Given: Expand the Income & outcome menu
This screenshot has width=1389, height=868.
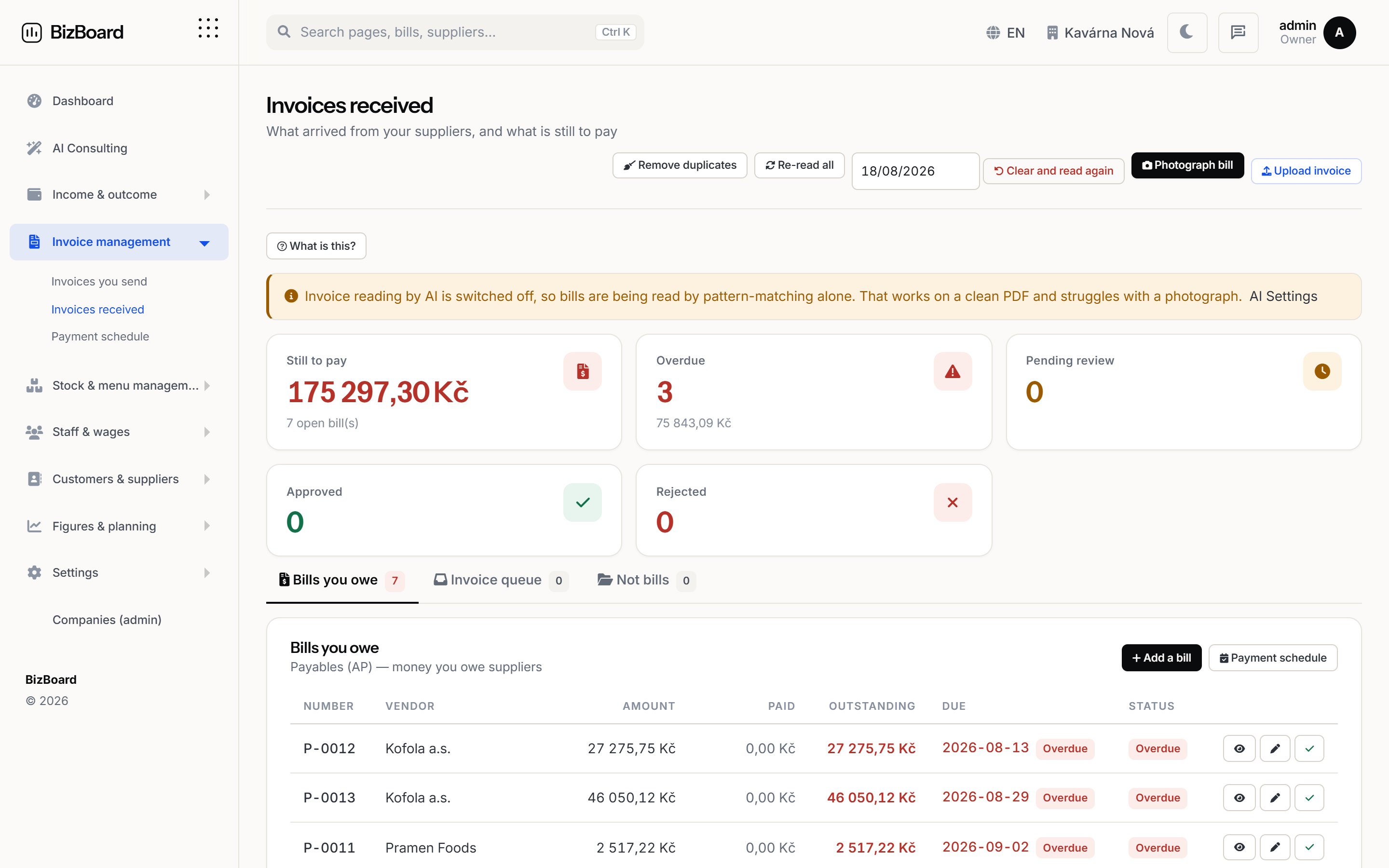Looking at the screenshot, I should (119, 195).
